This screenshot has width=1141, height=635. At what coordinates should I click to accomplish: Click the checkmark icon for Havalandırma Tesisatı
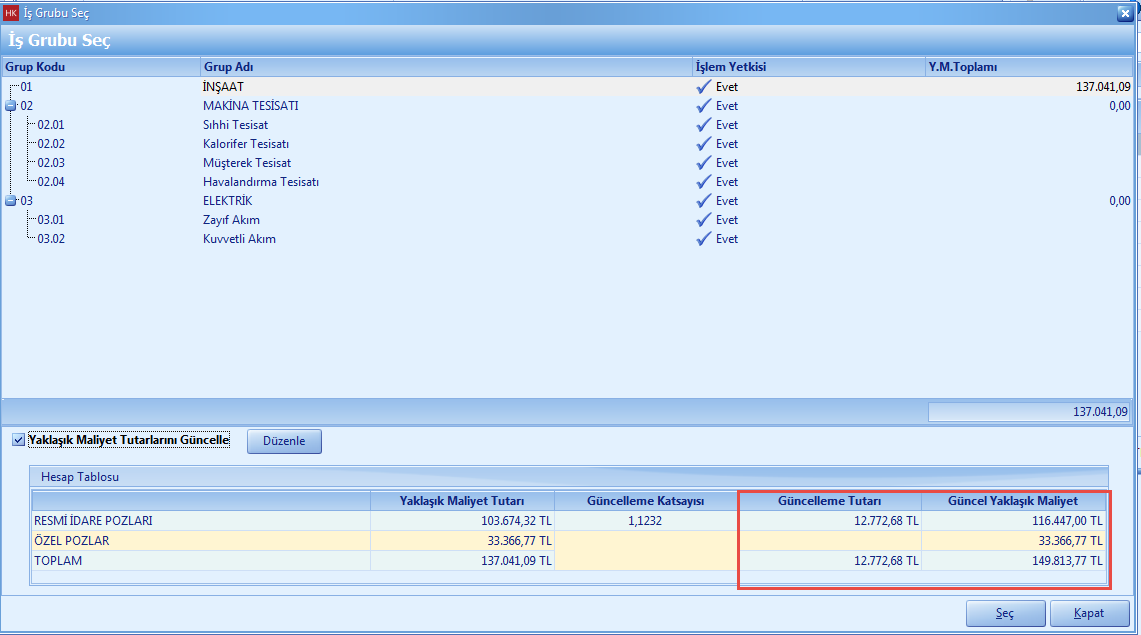click(705, 182)
